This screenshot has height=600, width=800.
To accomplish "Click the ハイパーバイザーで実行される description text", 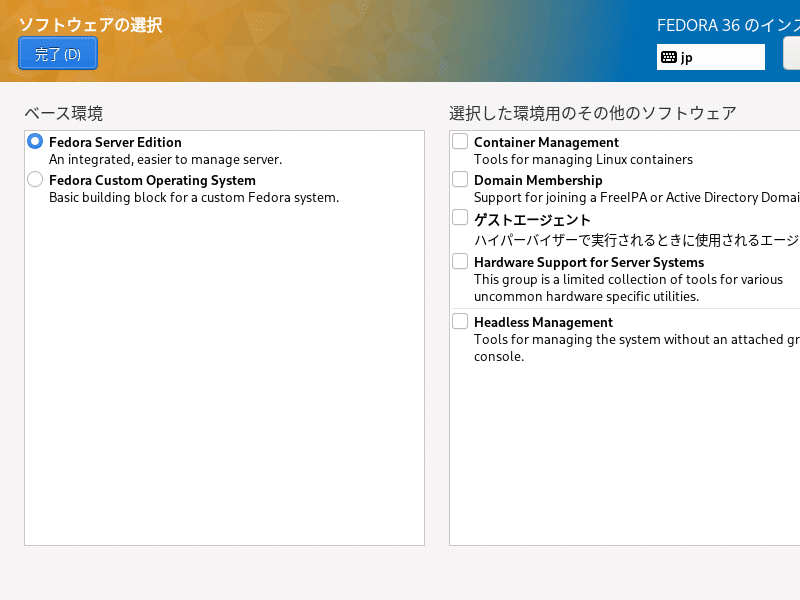I will click(x=637, y=240).
